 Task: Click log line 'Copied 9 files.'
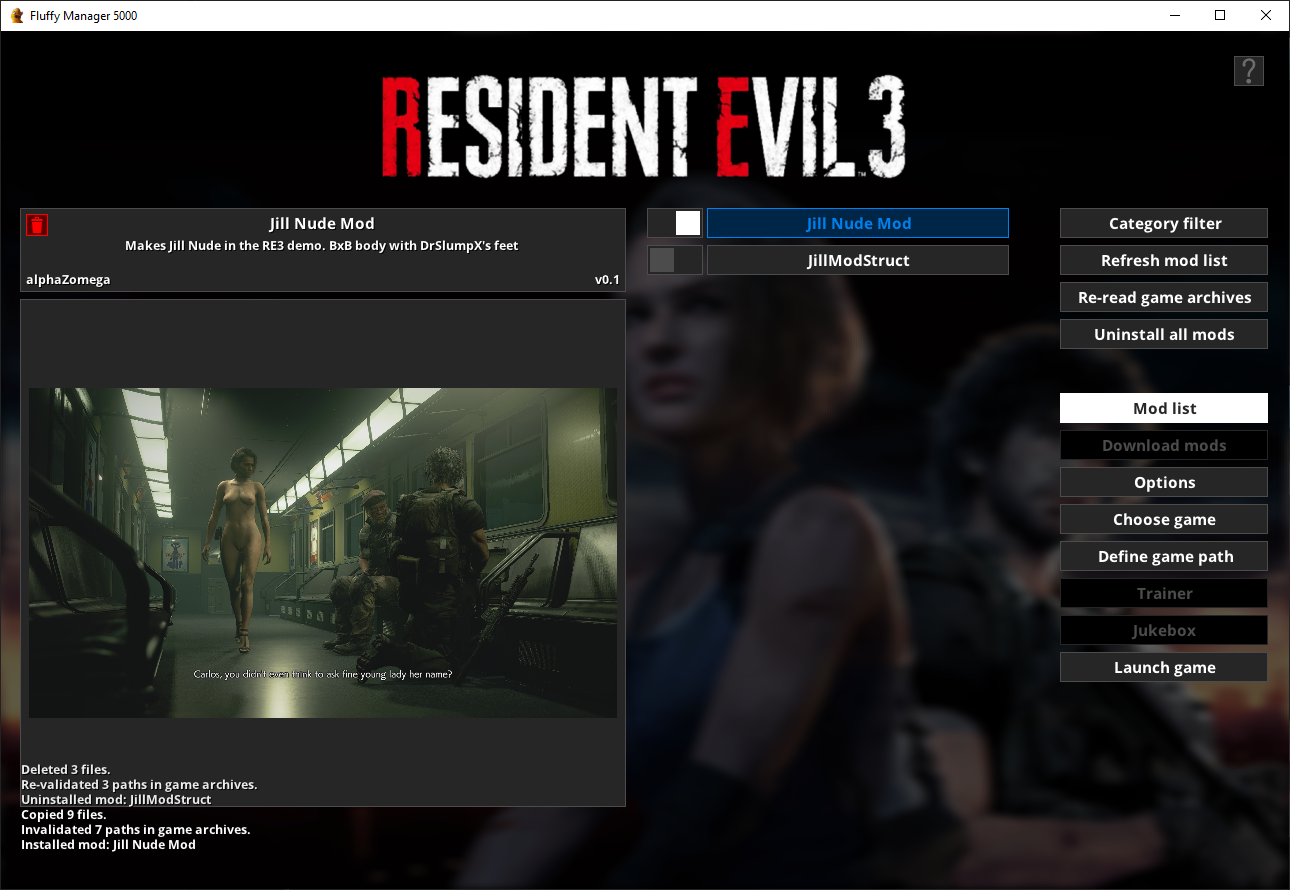63,815
